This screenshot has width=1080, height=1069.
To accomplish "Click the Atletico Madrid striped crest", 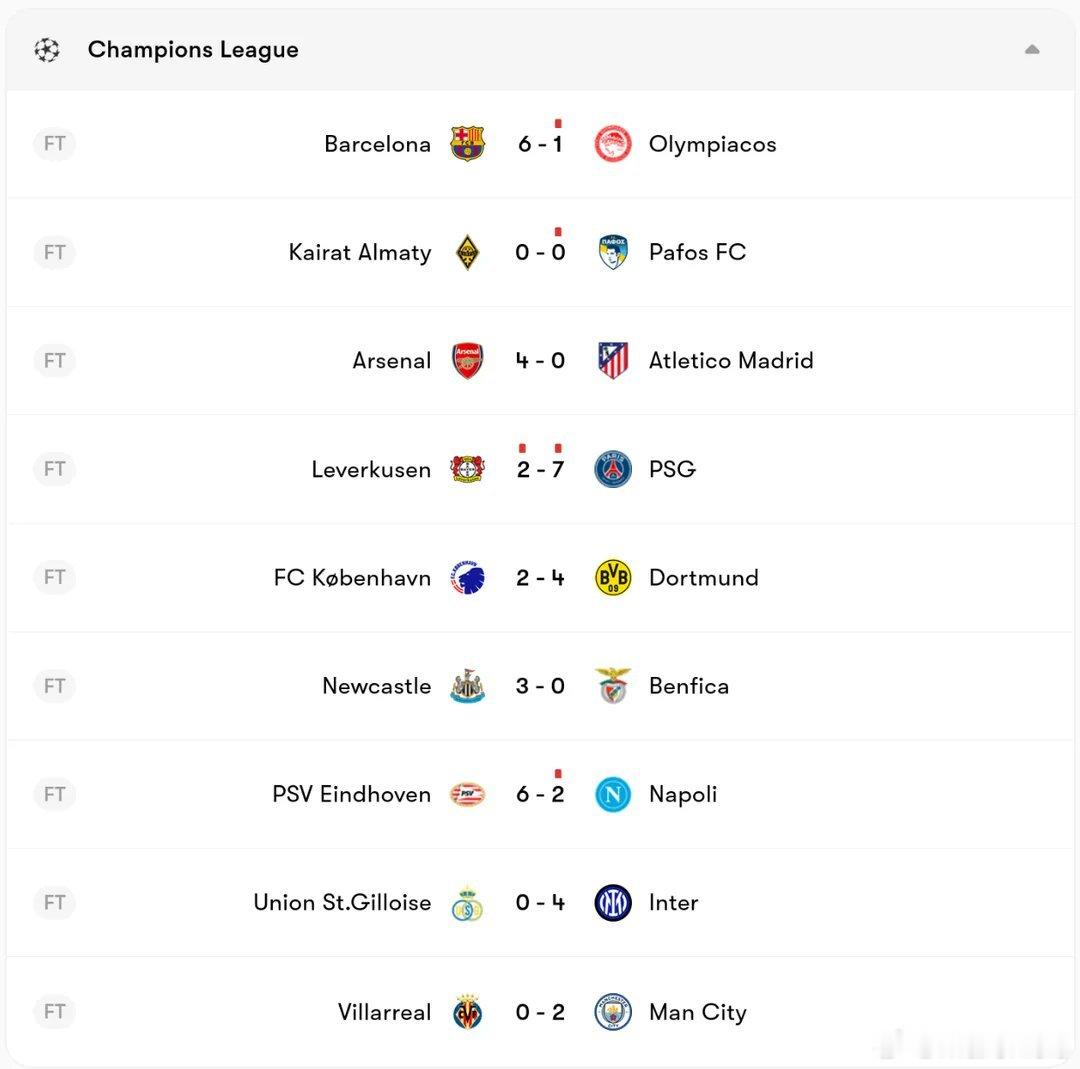I will tap(612, 360).
